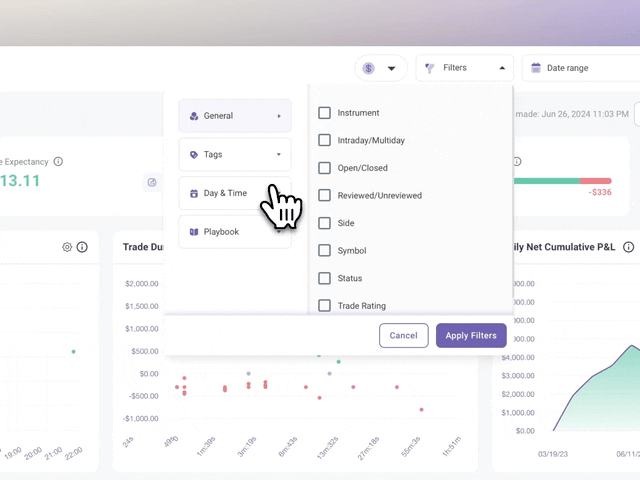Click info icon beside Net Cumulative P&L

point(629,247)
